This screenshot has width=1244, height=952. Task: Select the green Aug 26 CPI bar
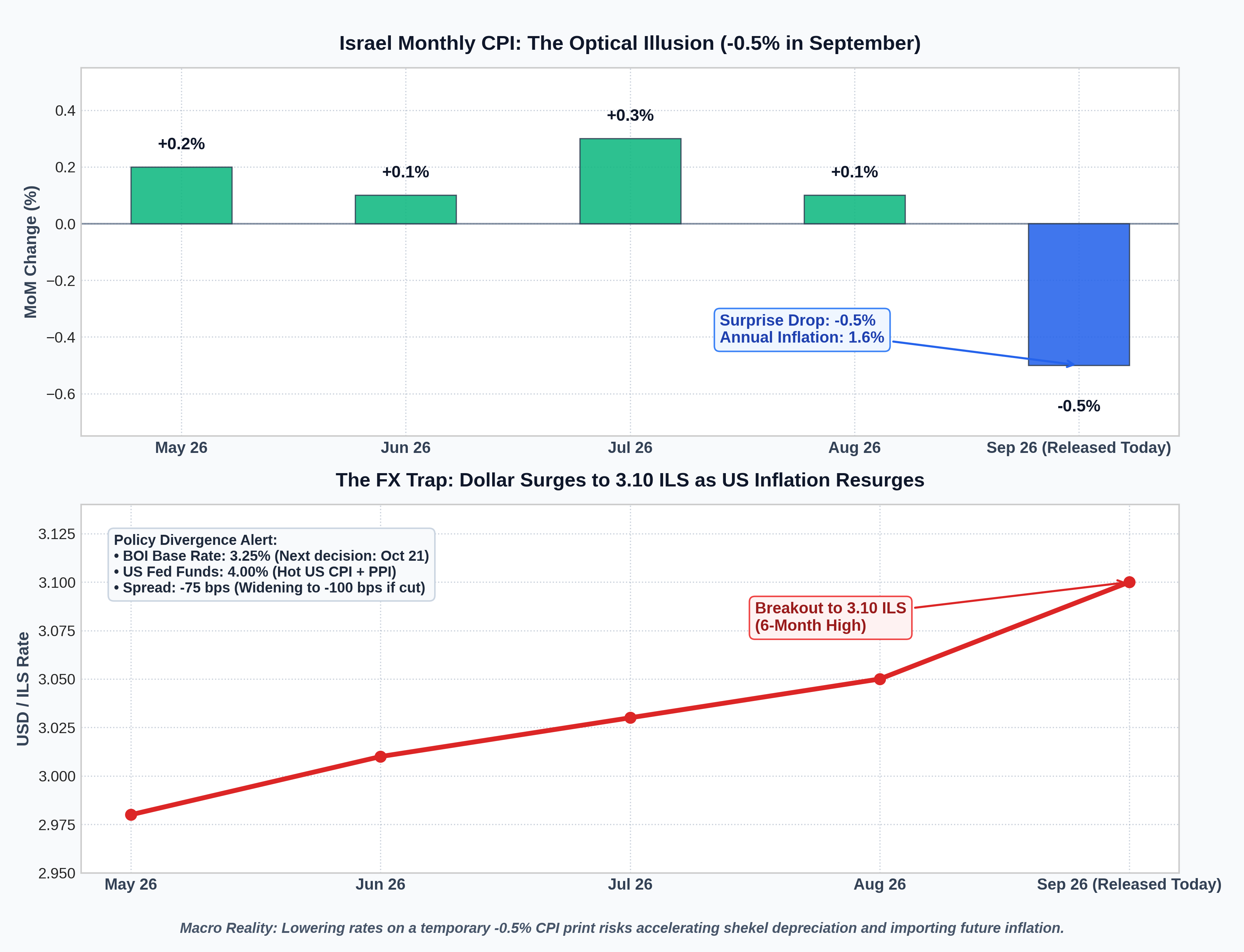tap(854, 210)
